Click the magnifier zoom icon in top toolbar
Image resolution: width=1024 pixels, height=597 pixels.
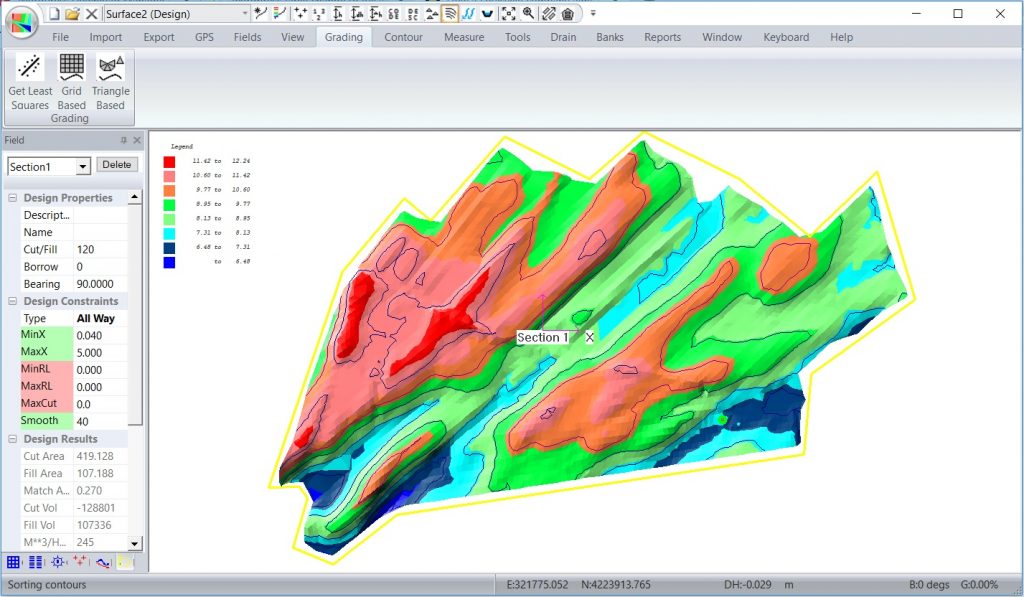(x=528, y=14)
